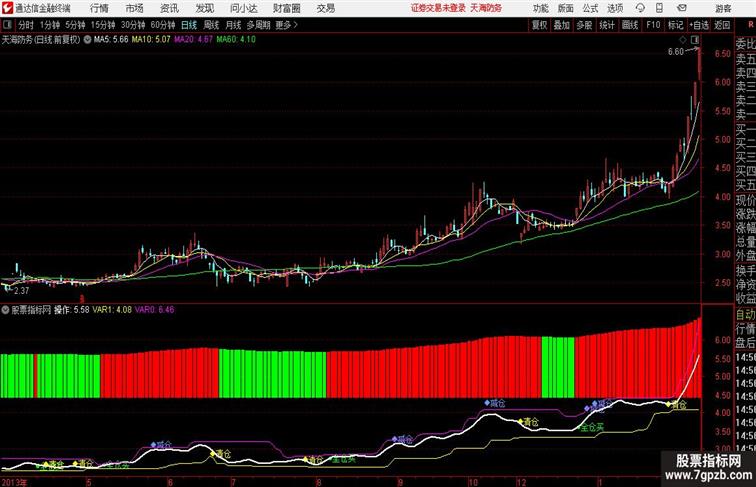Open the 财富圈 menu
This screenshot has width=756, height=487.
coord(286,8)
